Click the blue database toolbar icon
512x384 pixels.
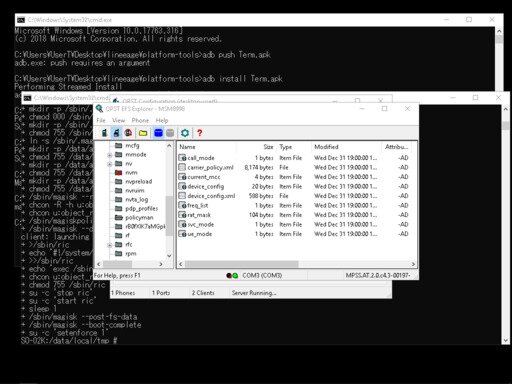158,133
